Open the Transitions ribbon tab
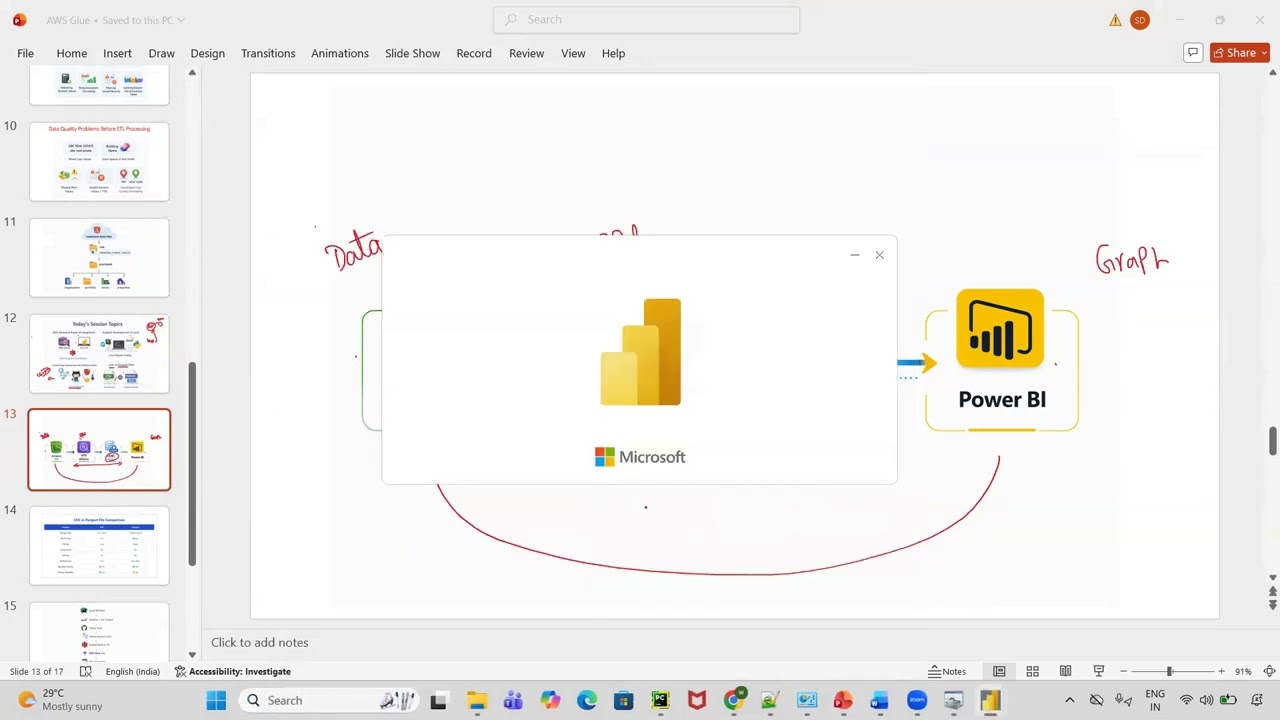 coord(268,53)
